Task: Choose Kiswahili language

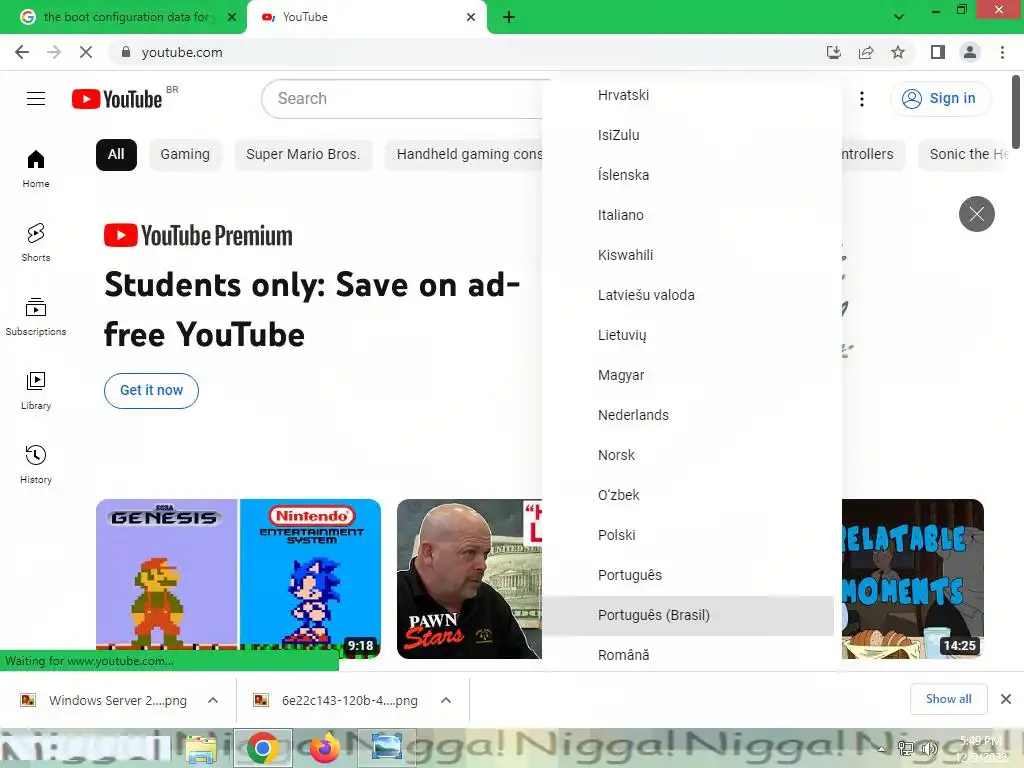Action: click(x=688, y=255)
